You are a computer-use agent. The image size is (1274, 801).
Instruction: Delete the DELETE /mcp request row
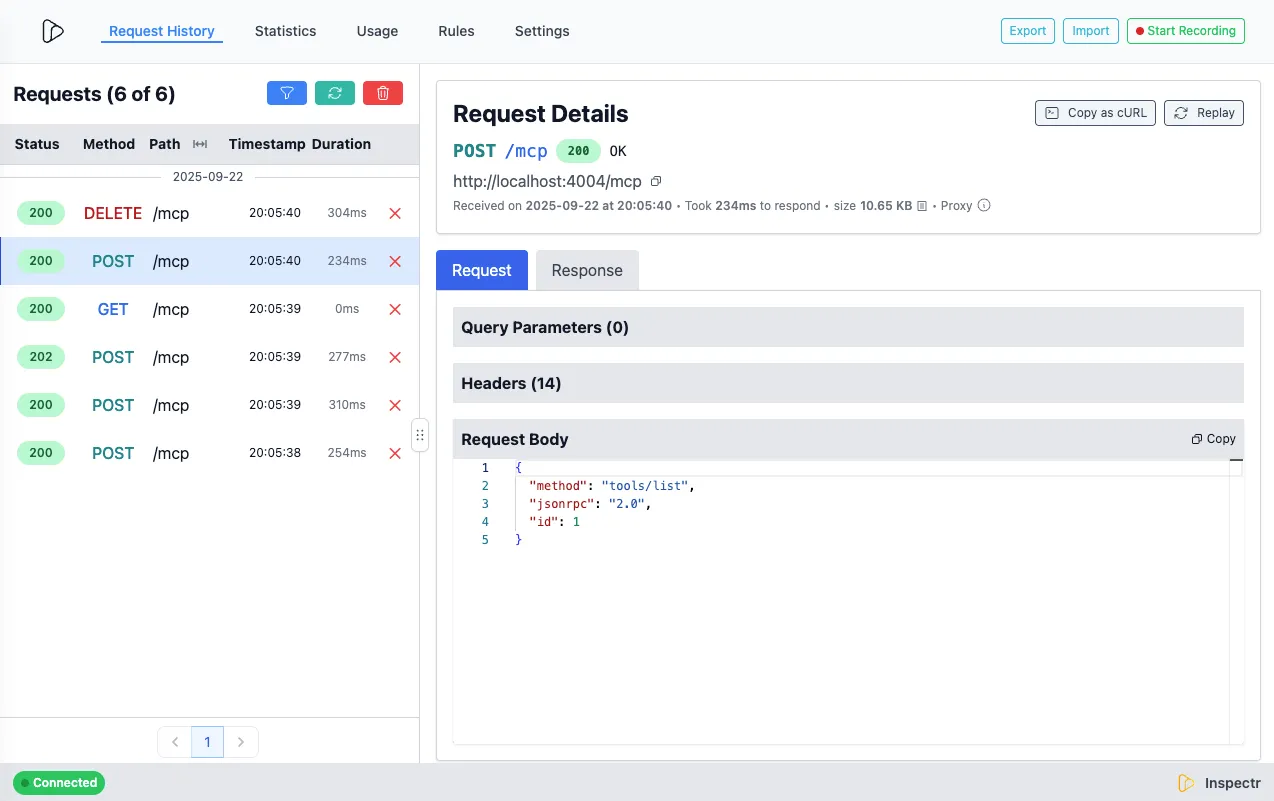click(x=395, y=213)
